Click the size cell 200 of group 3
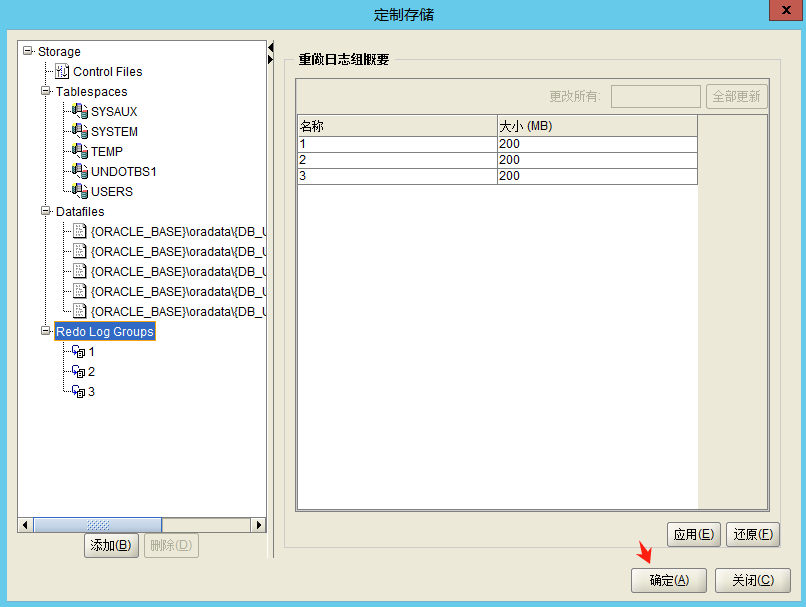Image resolution: width=806 pixels, height=607 pixels. click(597, 176)
